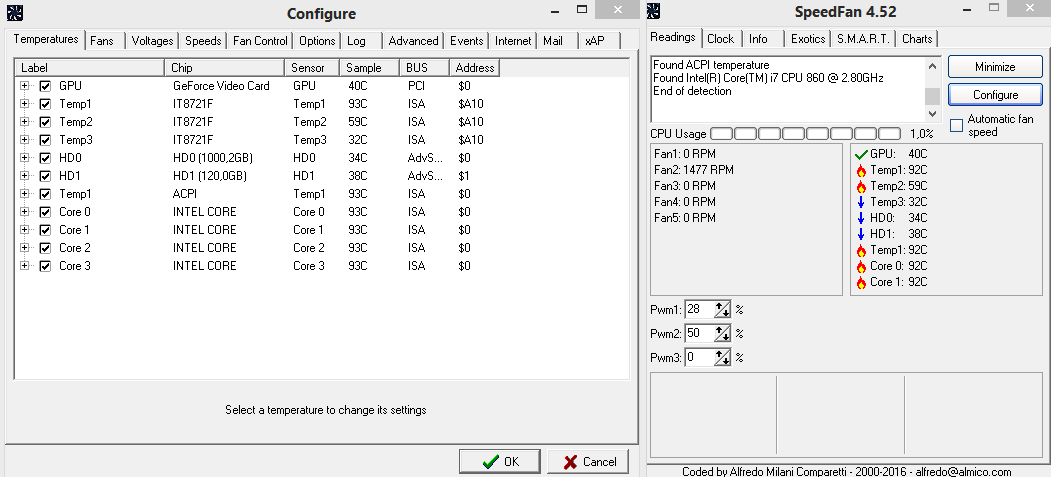Click flame icon next to Core 1: 92C

(x=861, y=283)
